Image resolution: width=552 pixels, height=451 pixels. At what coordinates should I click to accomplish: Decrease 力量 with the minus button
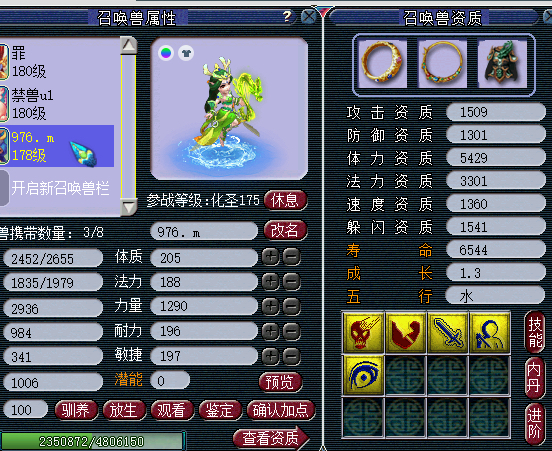coord(291,306)
